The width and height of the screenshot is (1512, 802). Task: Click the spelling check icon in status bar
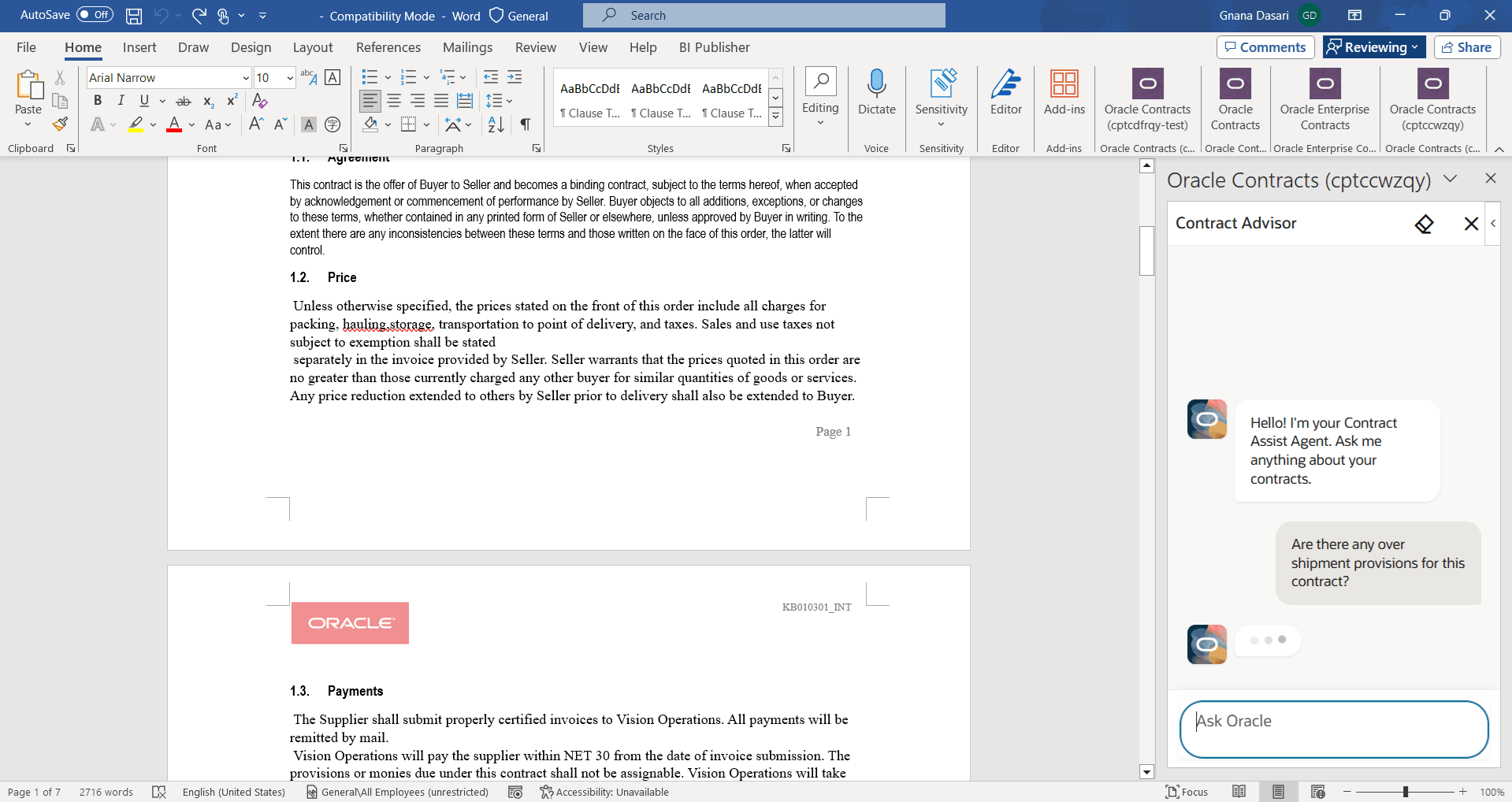click(159, 792)
